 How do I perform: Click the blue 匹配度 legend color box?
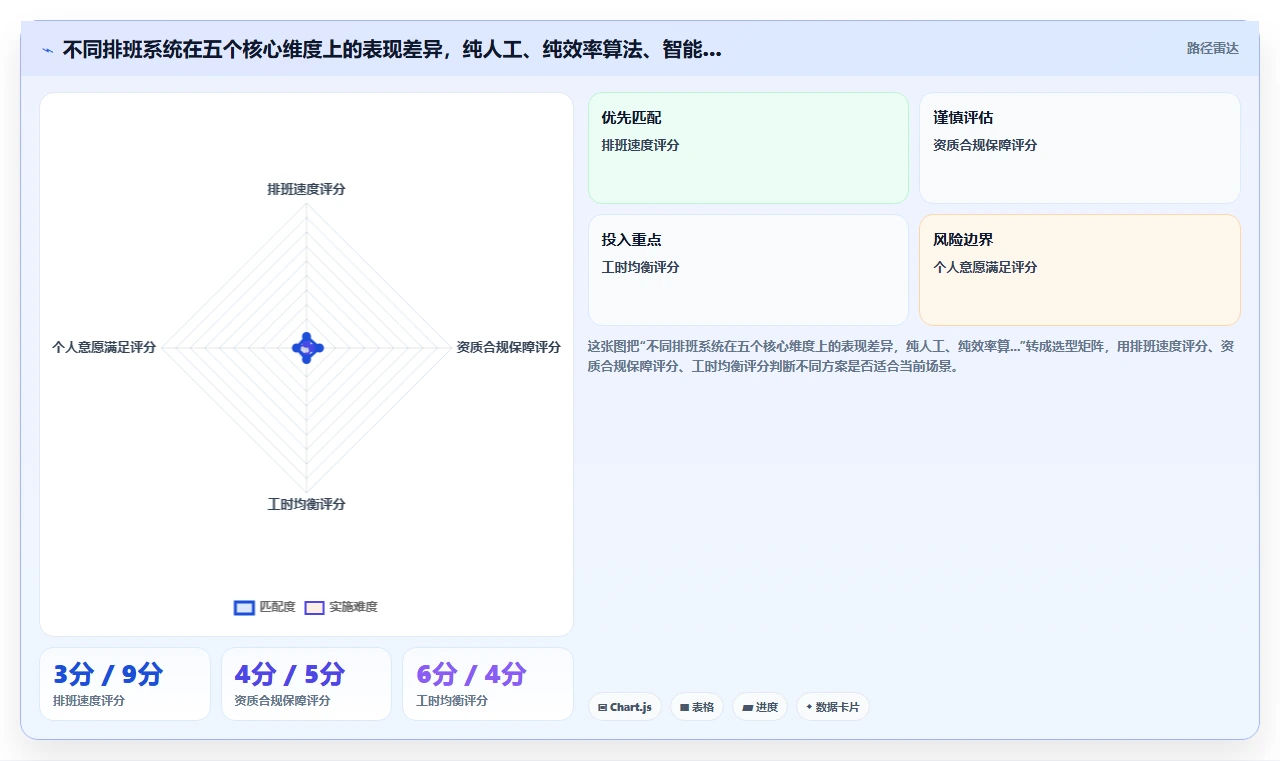(x=244, y=608)
